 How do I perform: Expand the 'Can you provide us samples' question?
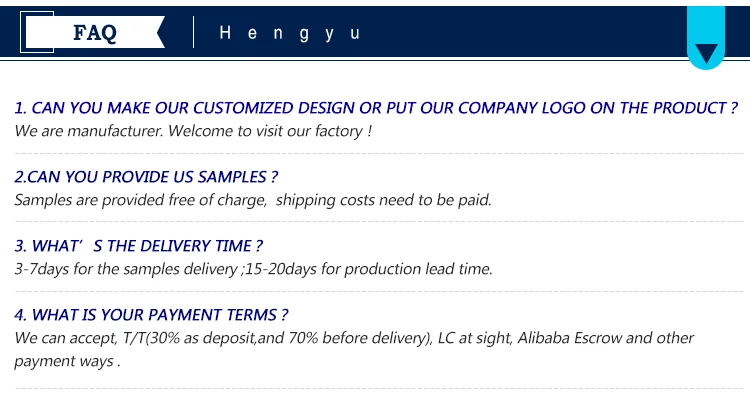click(146, 177)
